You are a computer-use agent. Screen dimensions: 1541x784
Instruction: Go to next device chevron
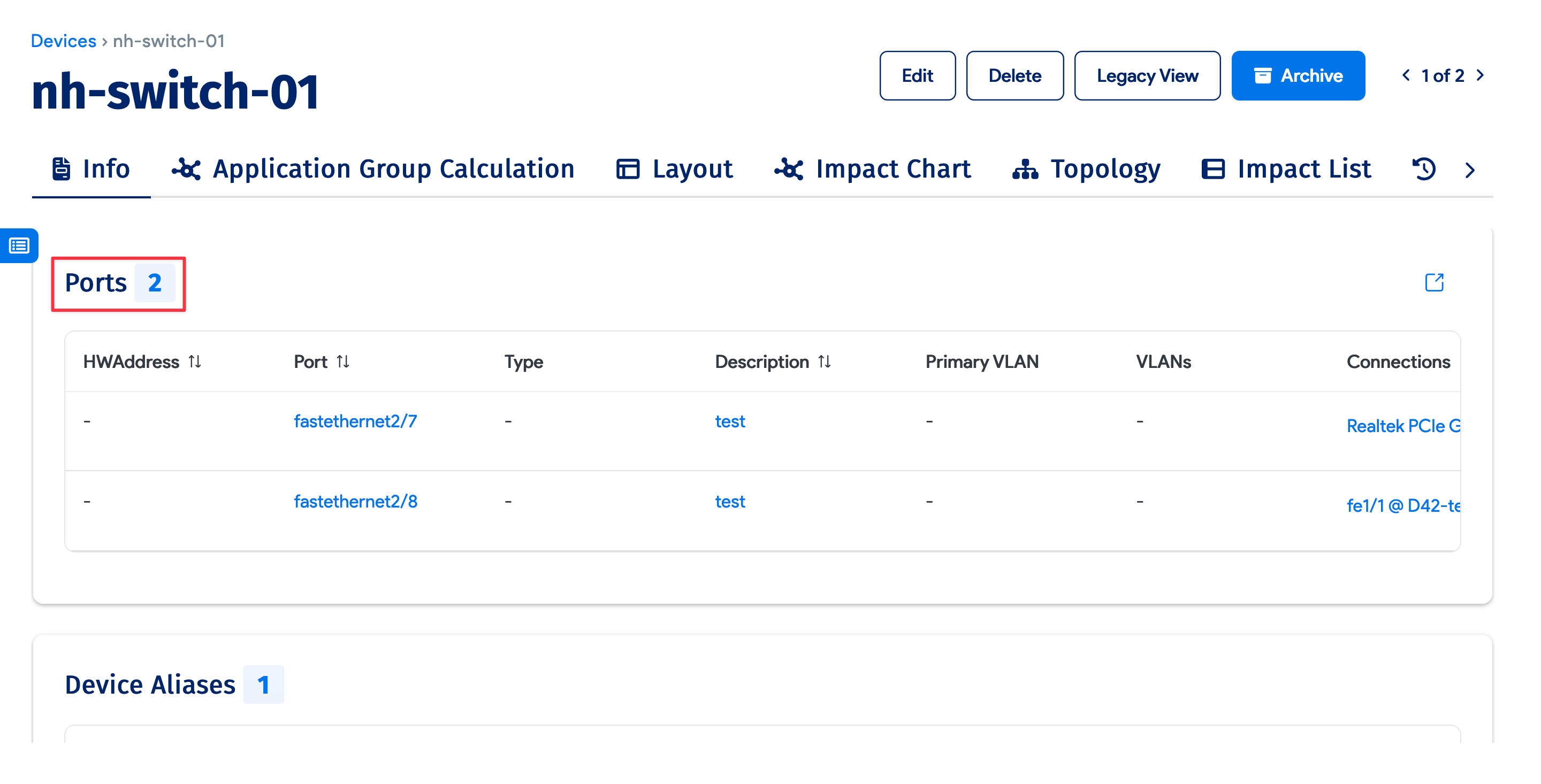tap(1481, 75)
